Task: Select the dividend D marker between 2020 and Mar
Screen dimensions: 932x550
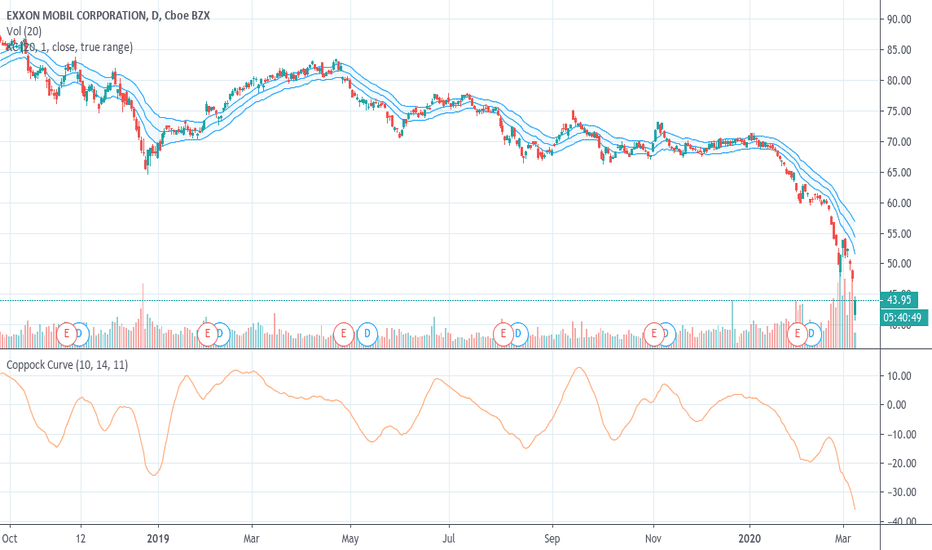Action: (x=812, y=334)
